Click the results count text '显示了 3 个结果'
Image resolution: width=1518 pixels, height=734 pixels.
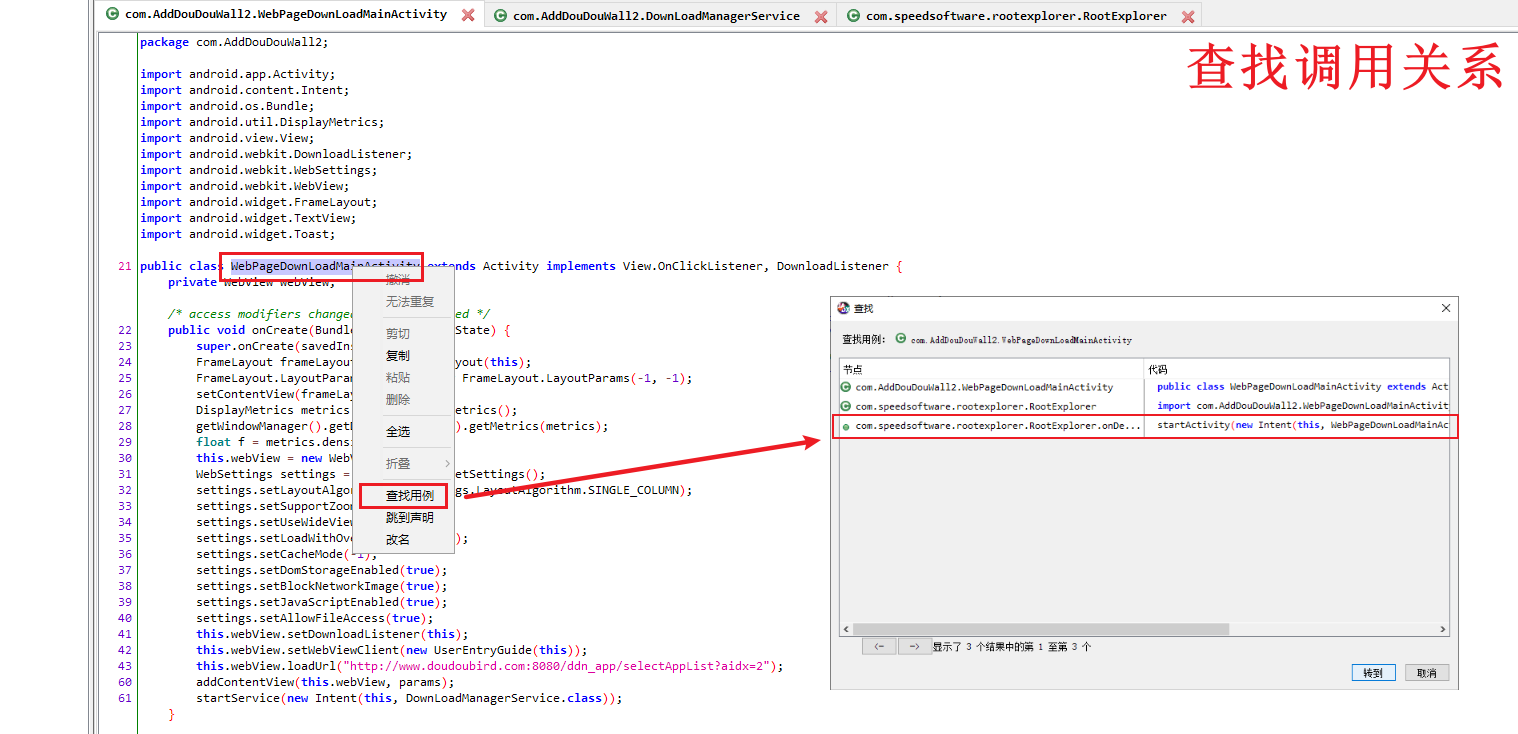click(x=1012, y=647)
